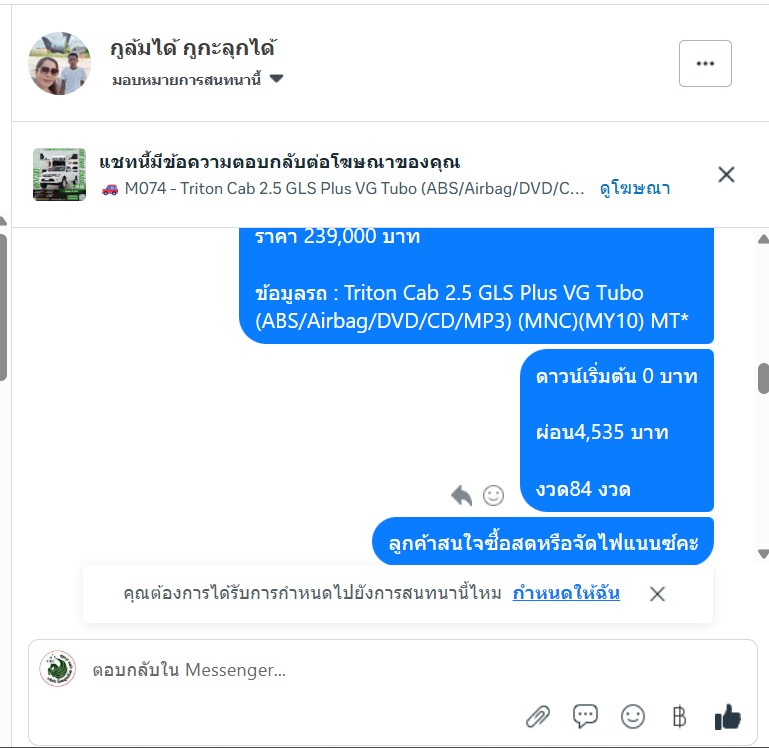React to message with smiley icon

click(493, 495)
